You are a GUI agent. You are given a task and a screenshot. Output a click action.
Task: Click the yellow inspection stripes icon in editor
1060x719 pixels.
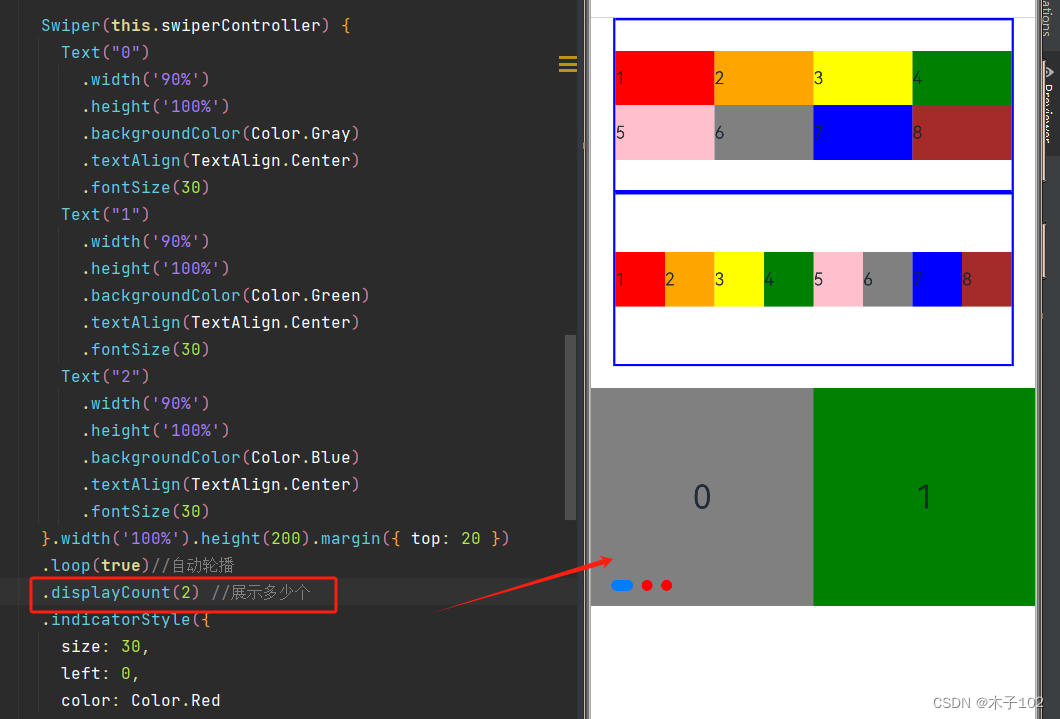coord(568,64)
